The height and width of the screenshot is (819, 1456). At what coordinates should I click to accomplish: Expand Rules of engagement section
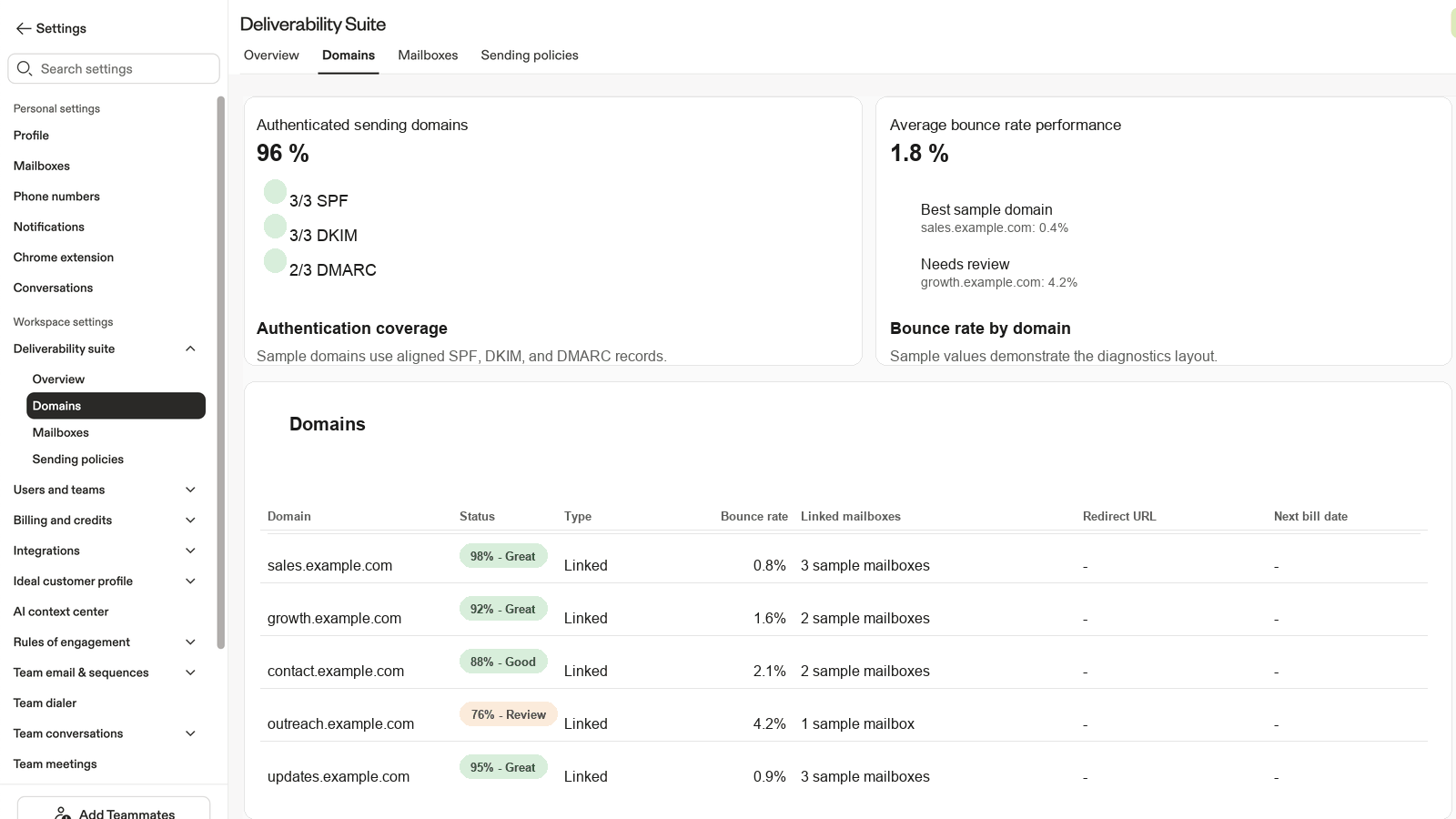pos(190,642)
